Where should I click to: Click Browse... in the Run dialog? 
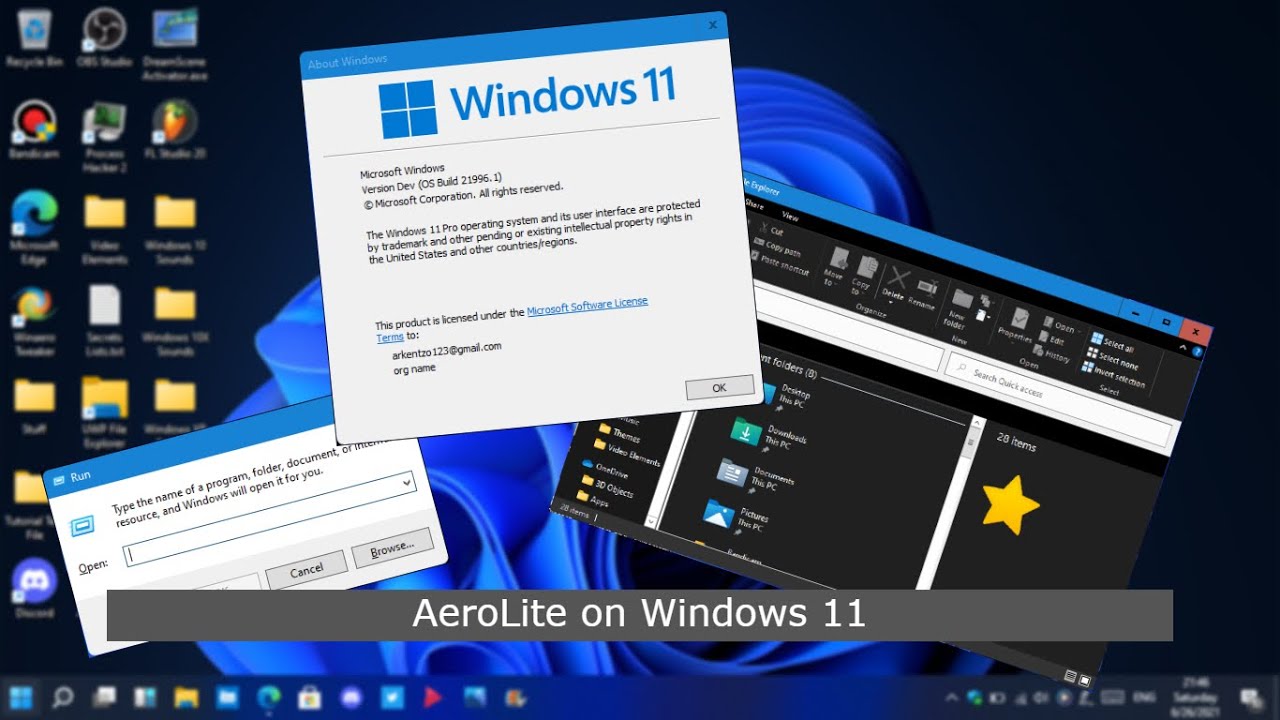pyautogui.click(x=391, y=548)
